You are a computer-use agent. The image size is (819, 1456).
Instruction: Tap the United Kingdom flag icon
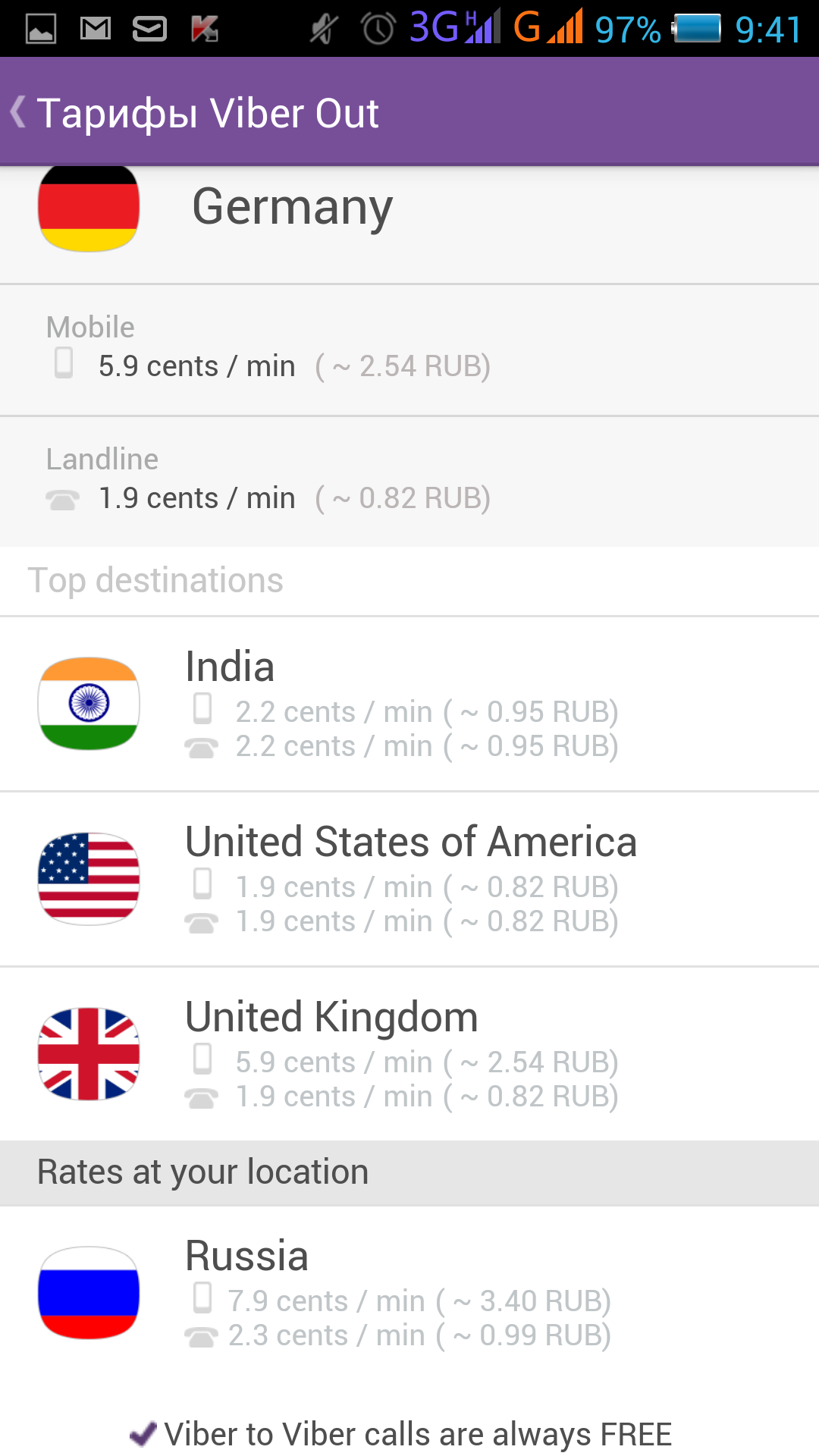tap(89, 1054)
